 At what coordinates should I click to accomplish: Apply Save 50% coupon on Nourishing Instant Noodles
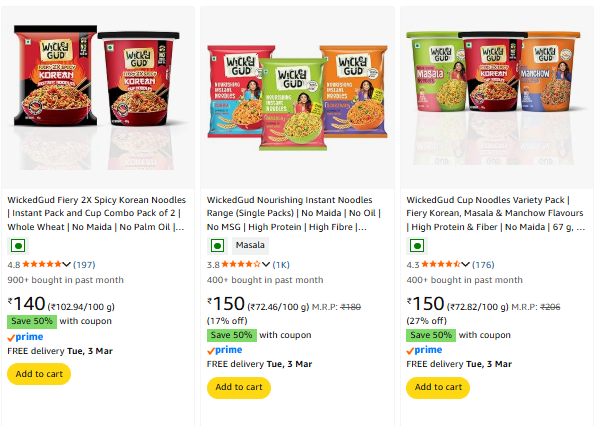(231, 335)
